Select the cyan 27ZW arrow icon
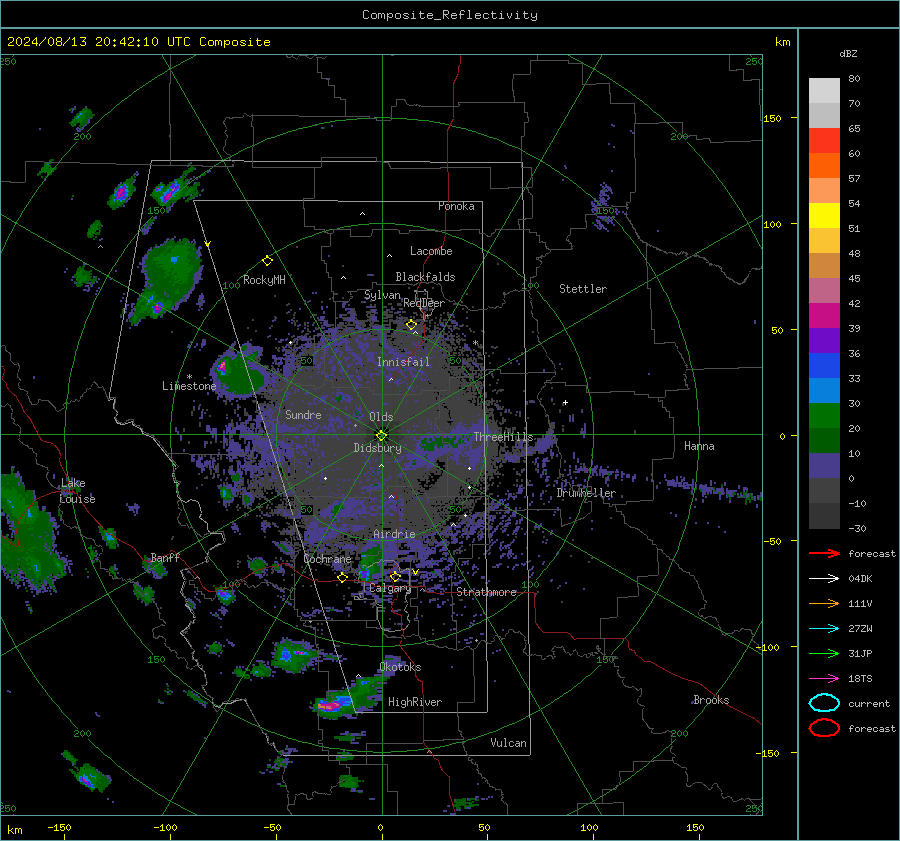 [x=824, y=629]
